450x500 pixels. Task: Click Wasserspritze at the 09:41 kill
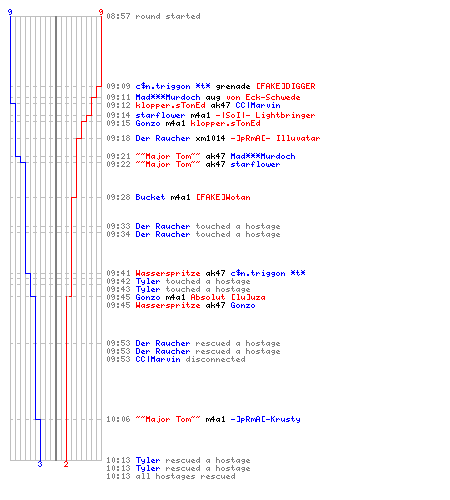(x=168, y=273)
